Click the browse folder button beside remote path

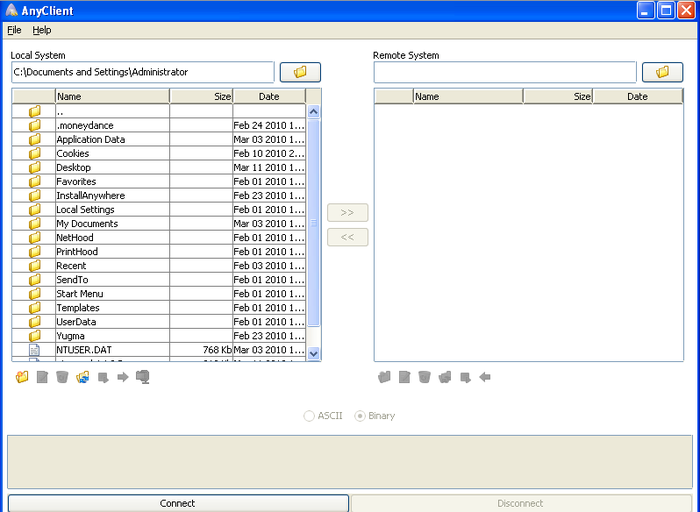(662, 72)
